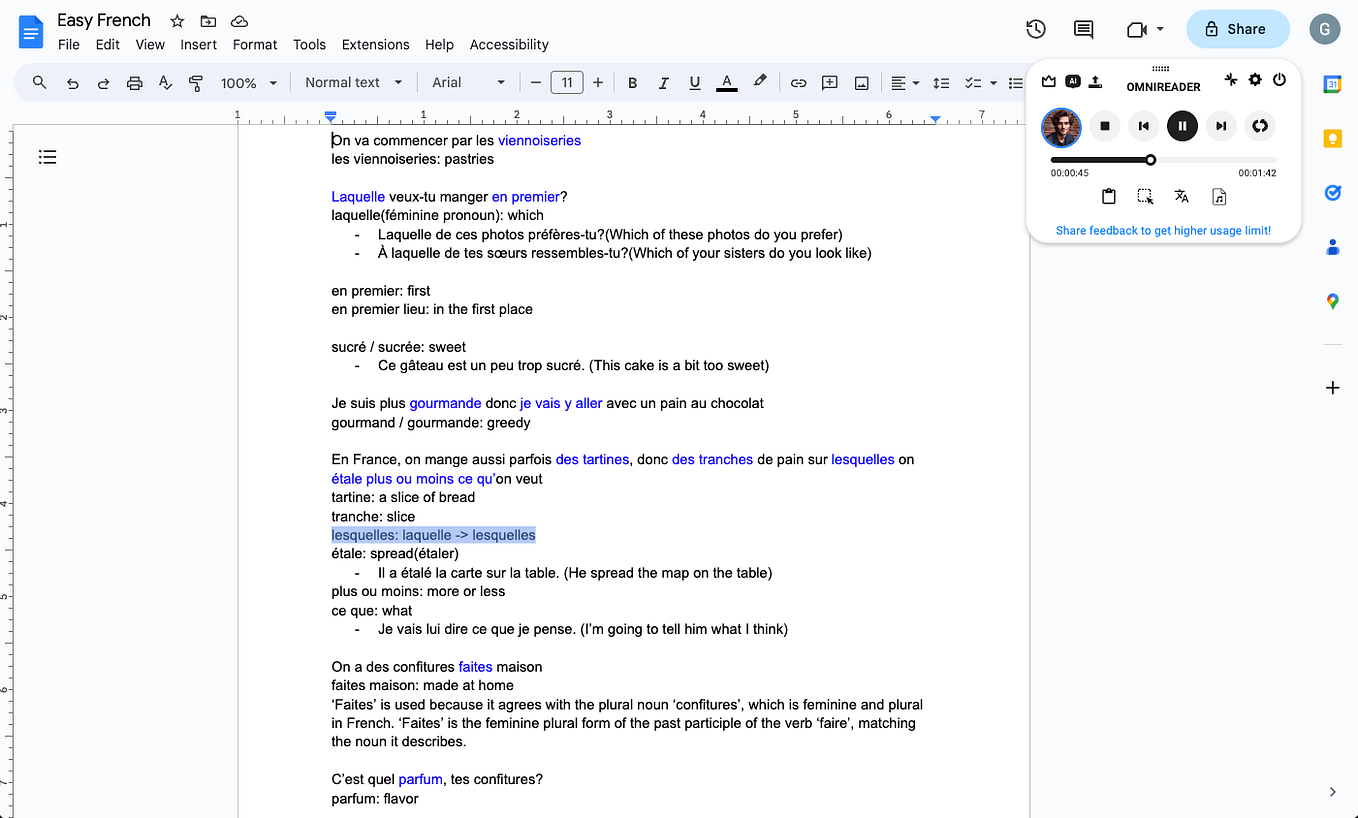Image resolution: width=1358 pixels, height=818 pixels.
Task: Open the checklist options dropdown arrow
Action: pos(993,83)
